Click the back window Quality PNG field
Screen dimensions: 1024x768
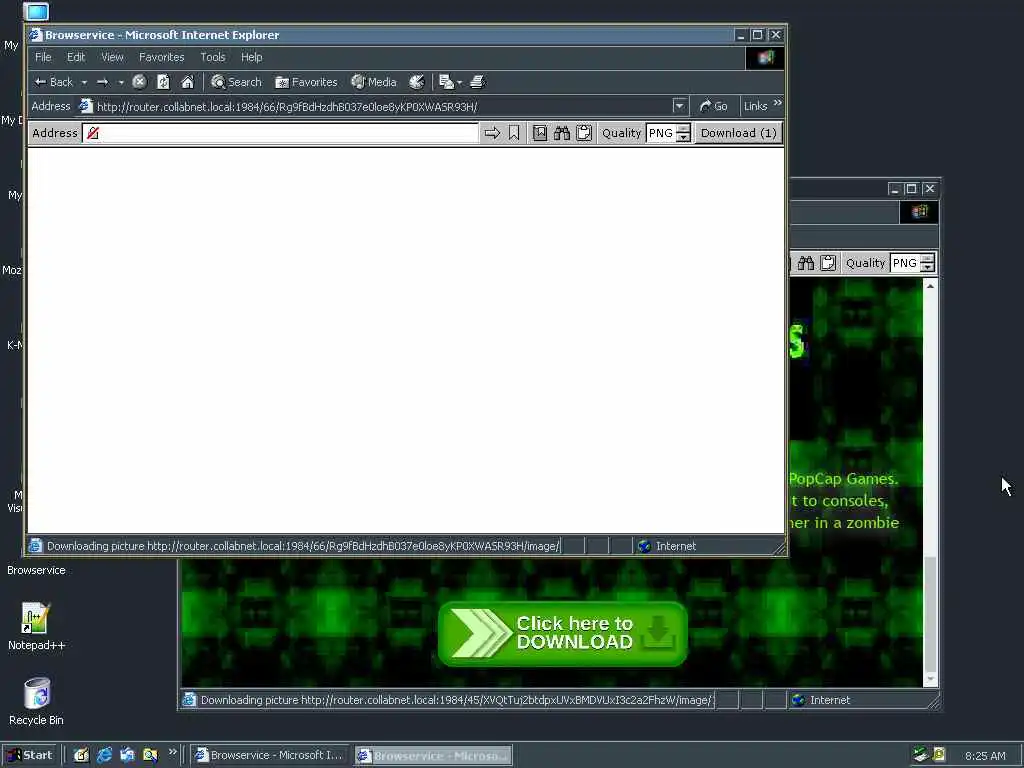click(904, 263)
